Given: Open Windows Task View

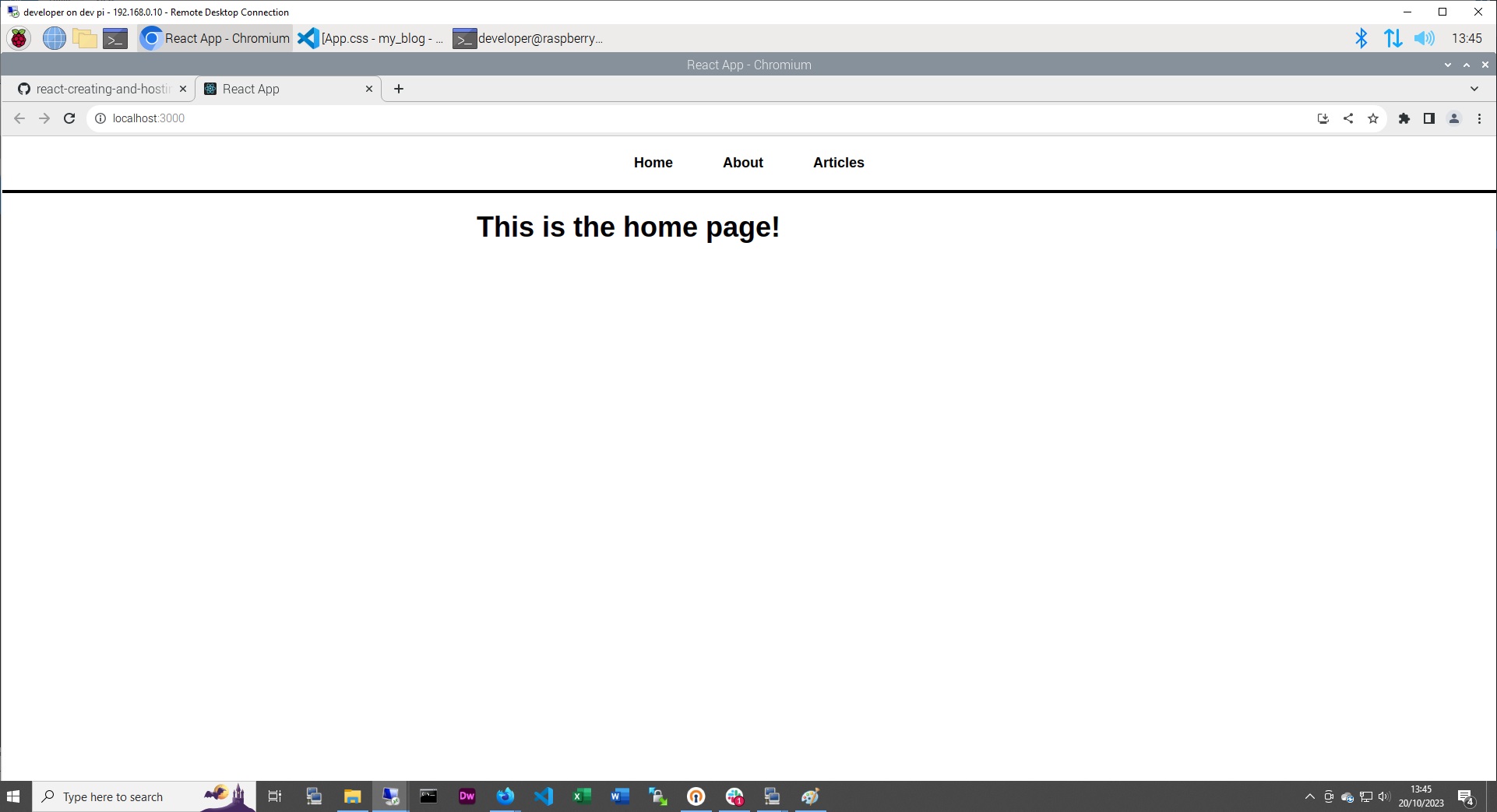Looking at the screenshot, I should tap(275, 796).
